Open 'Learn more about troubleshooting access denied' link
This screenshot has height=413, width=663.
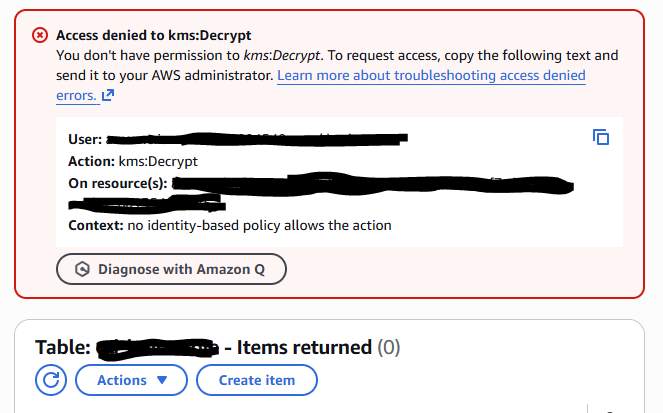431,76
